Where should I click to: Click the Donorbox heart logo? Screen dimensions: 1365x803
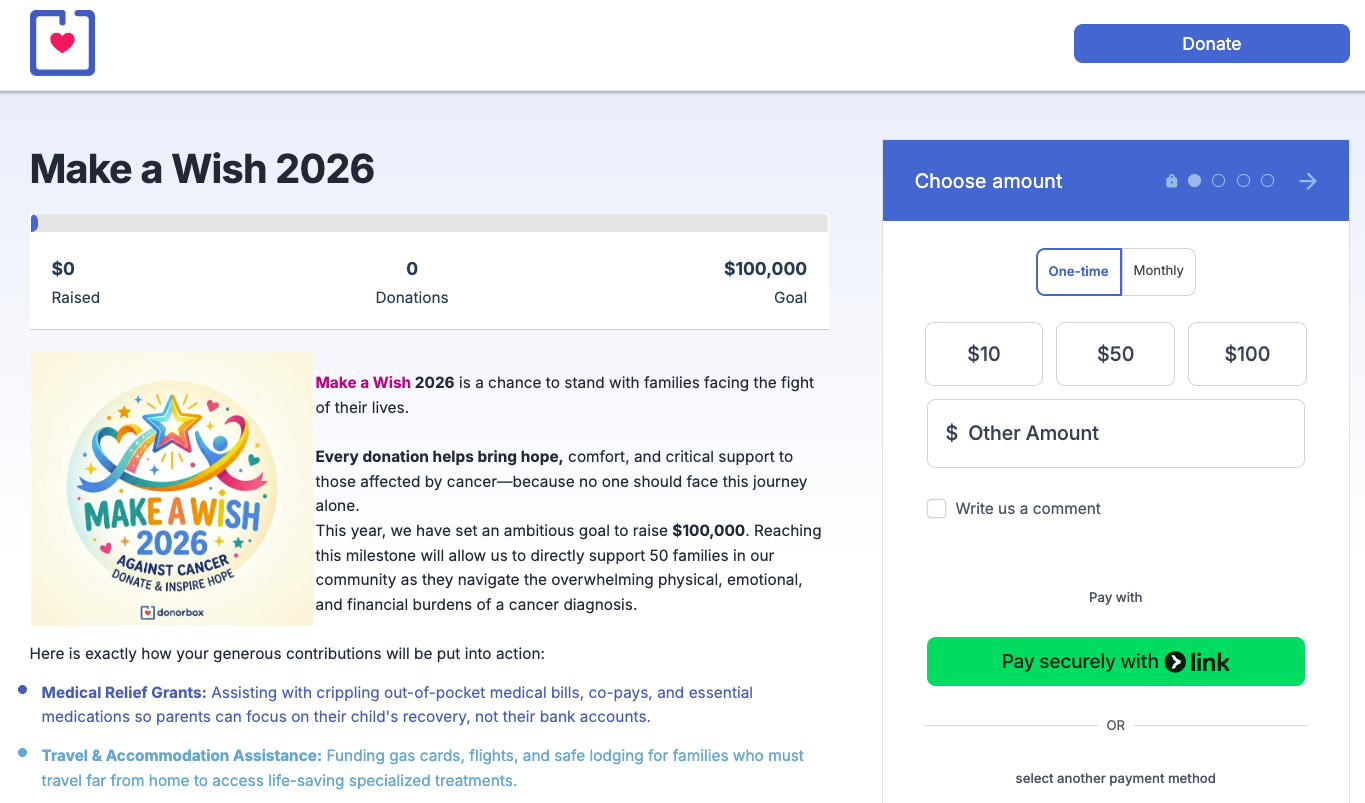62,43
